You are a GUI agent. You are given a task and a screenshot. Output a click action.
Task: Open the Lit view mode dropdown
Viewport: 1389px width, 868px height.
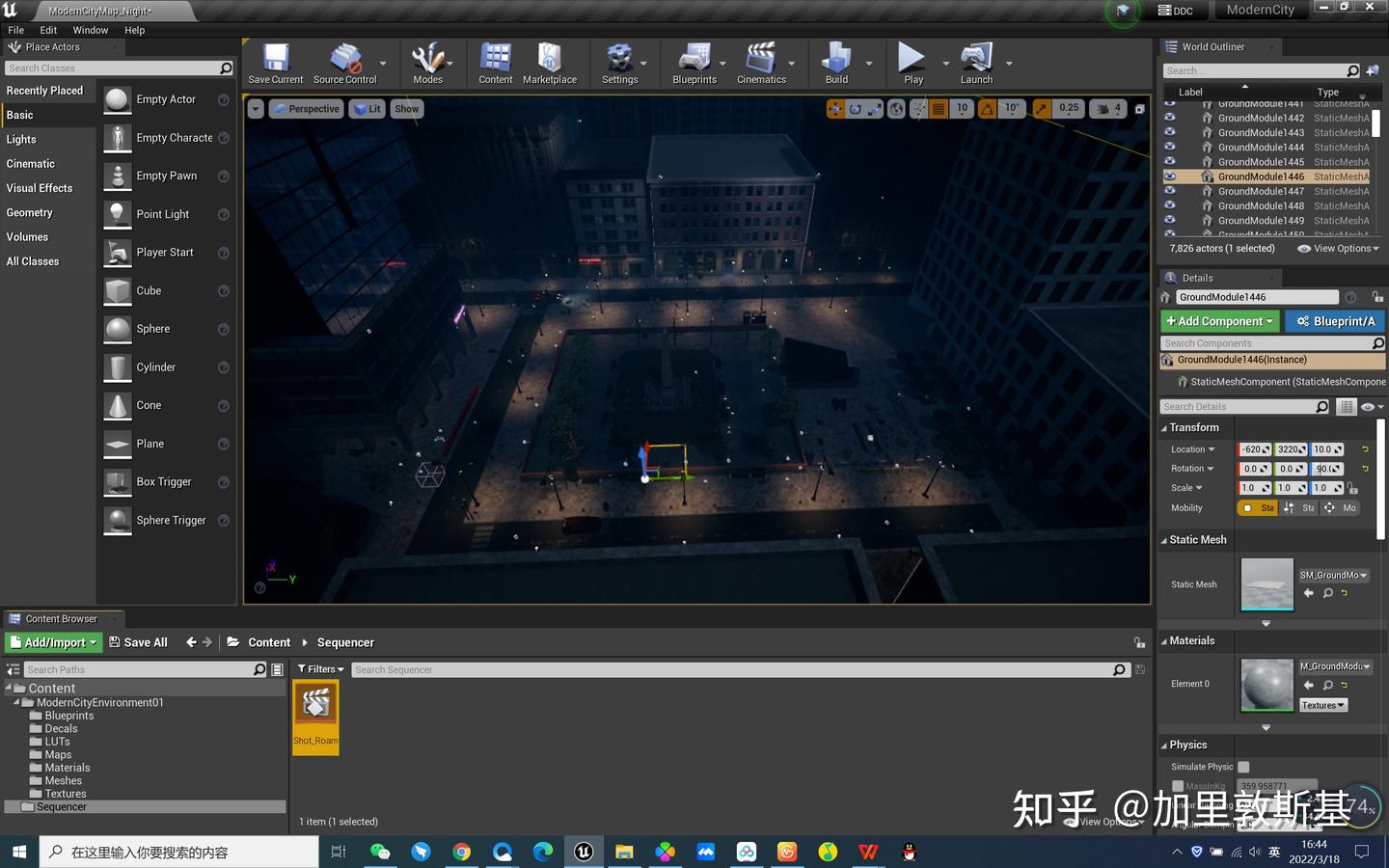(367, 109)
